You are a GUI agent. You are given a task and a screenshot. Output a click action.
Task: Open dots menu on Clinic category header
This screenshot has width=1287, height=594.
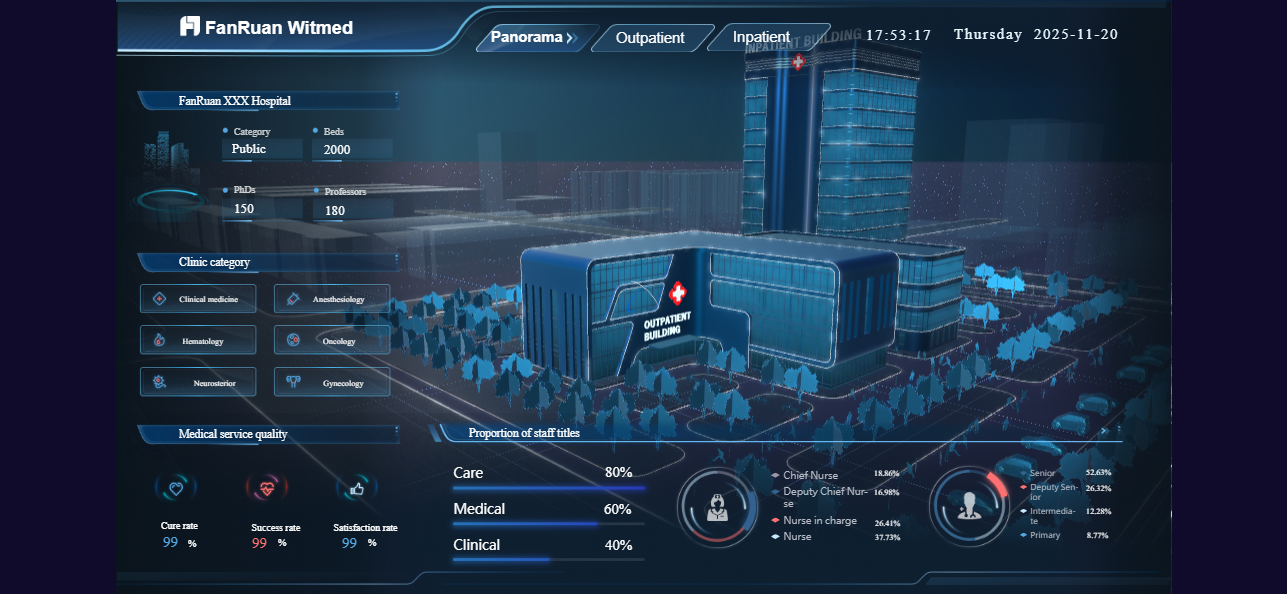[397, 261]
